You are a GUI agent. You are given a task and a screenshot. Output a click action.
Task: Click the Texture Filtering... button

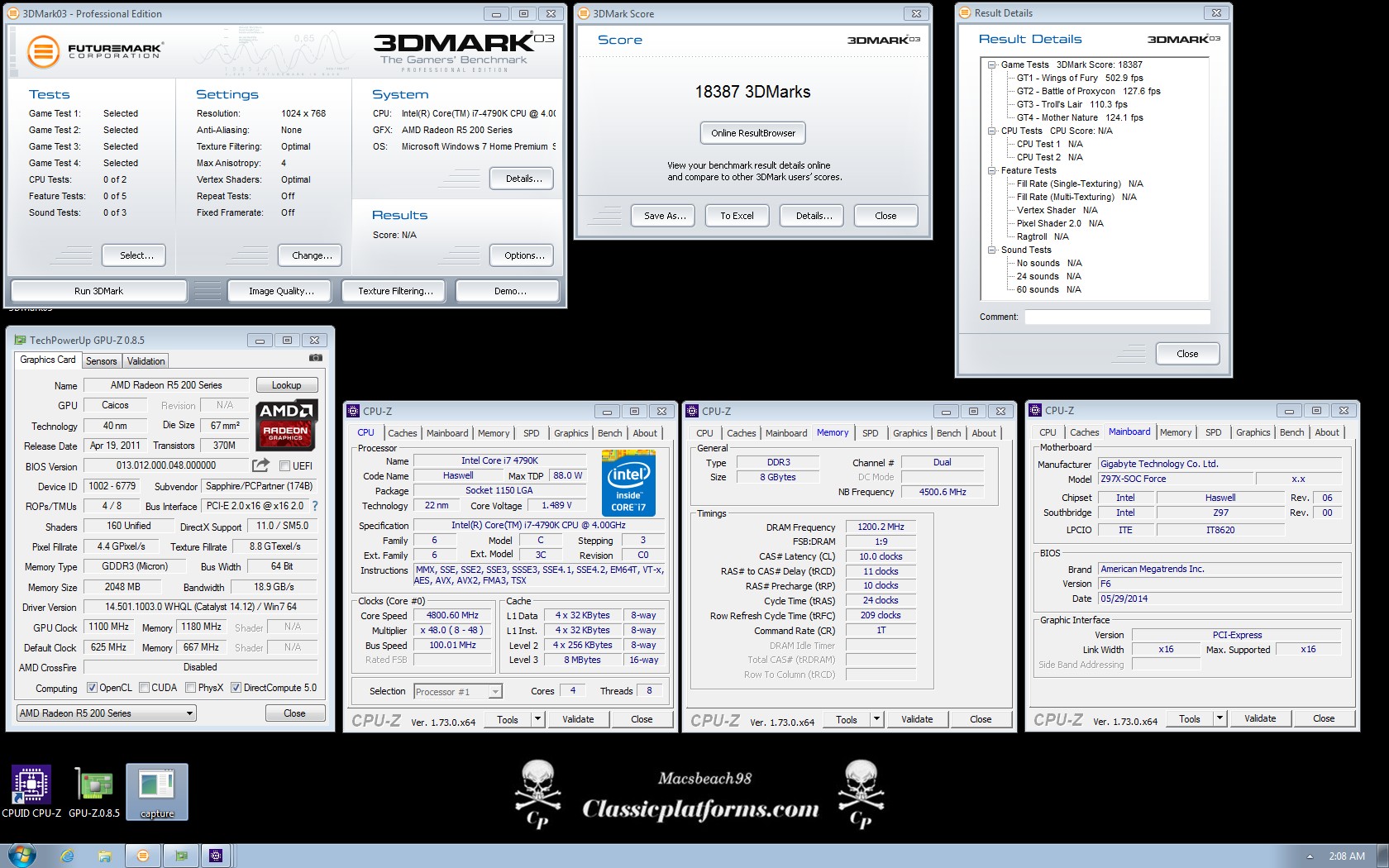point(395,291)
